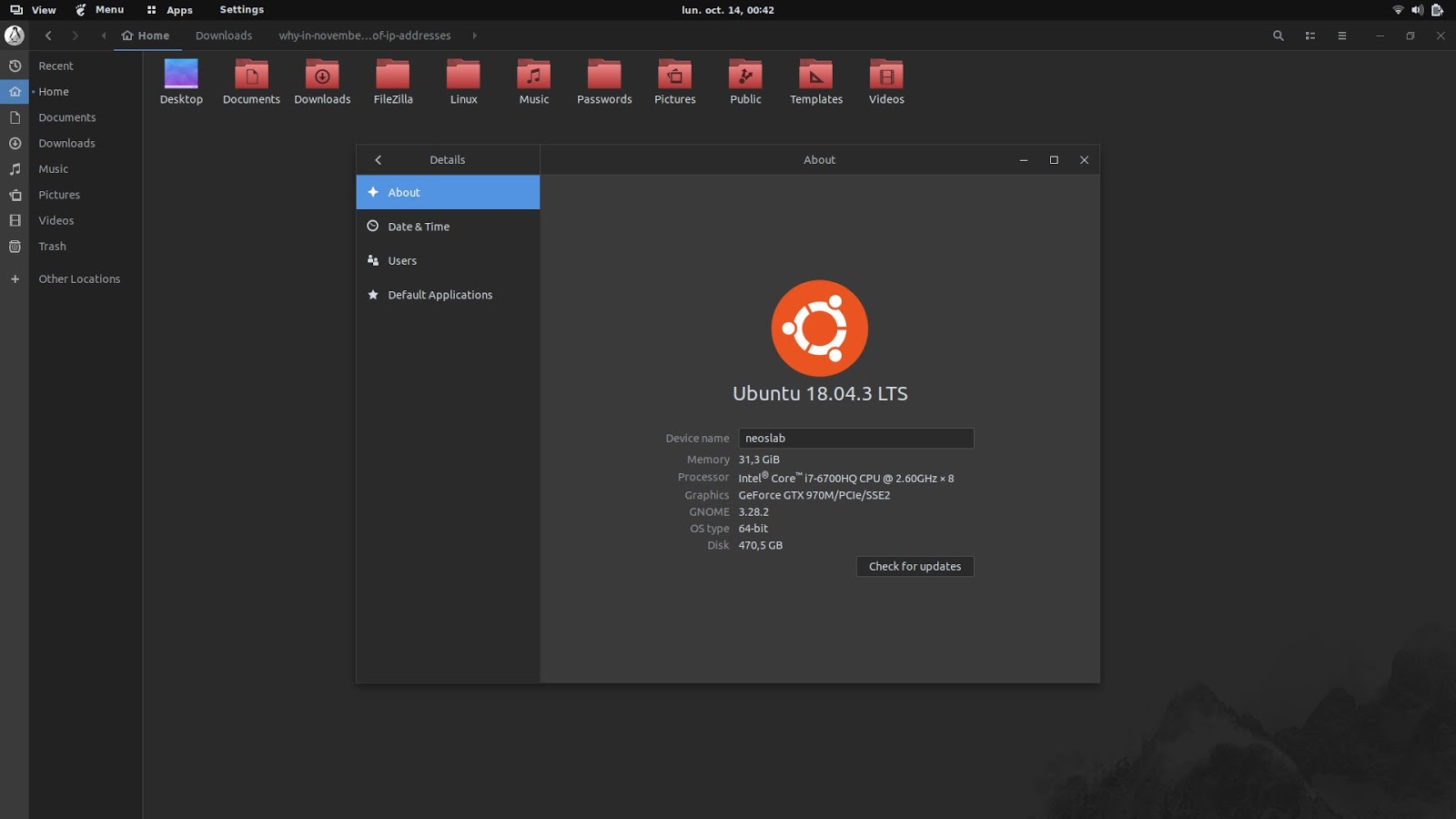Image resolution: width=1456 pixels, height=819 pixels.
Task: Open Recent files from the sidebar
Action: click(x=56, y=66)
